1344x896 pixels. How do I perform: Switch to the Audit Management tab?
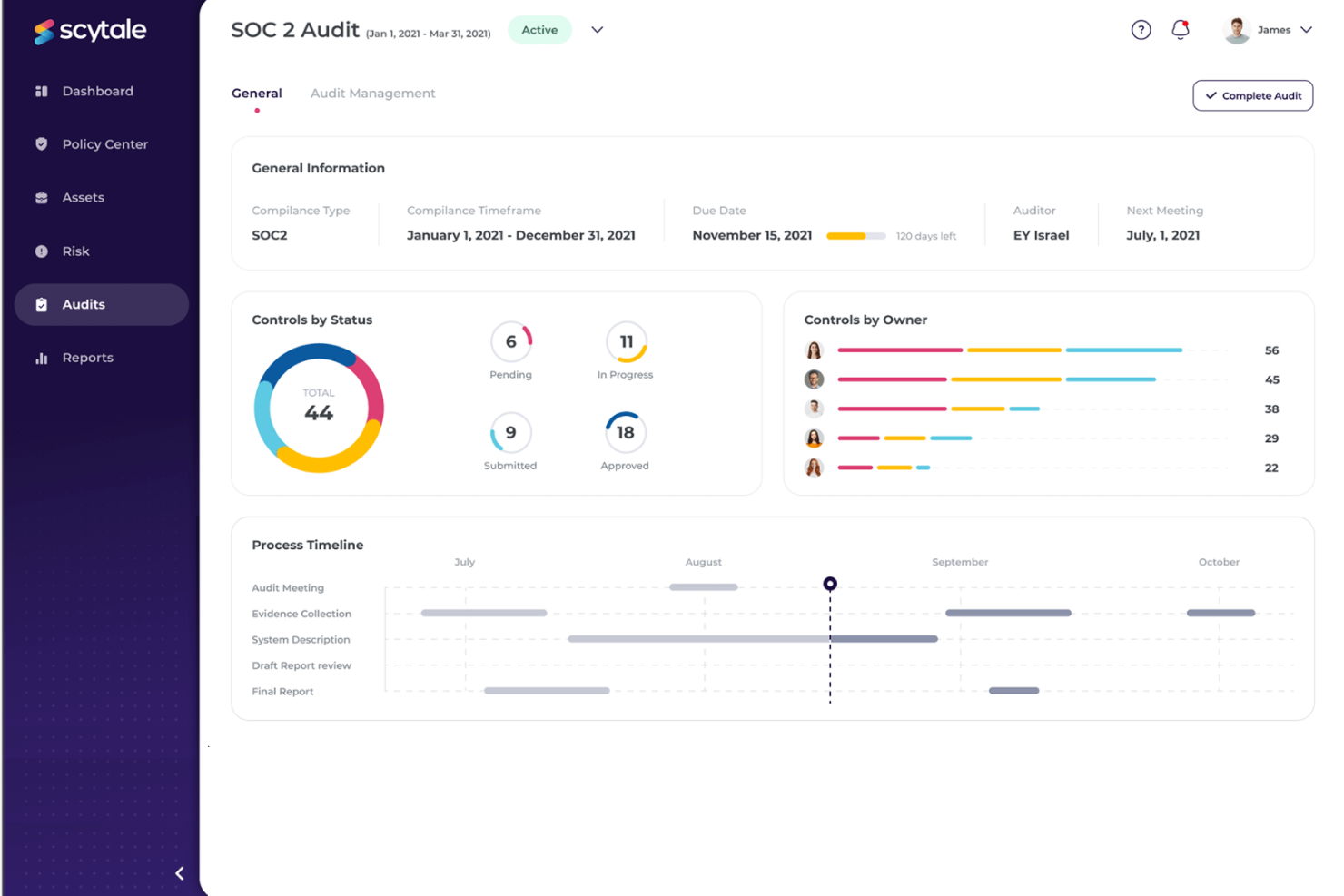pos(372,93)
